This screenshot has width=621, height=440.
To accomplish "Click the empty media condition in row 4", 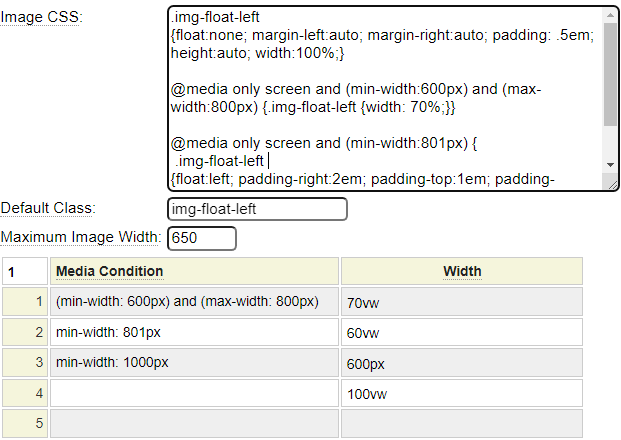I will pos(195,393).
